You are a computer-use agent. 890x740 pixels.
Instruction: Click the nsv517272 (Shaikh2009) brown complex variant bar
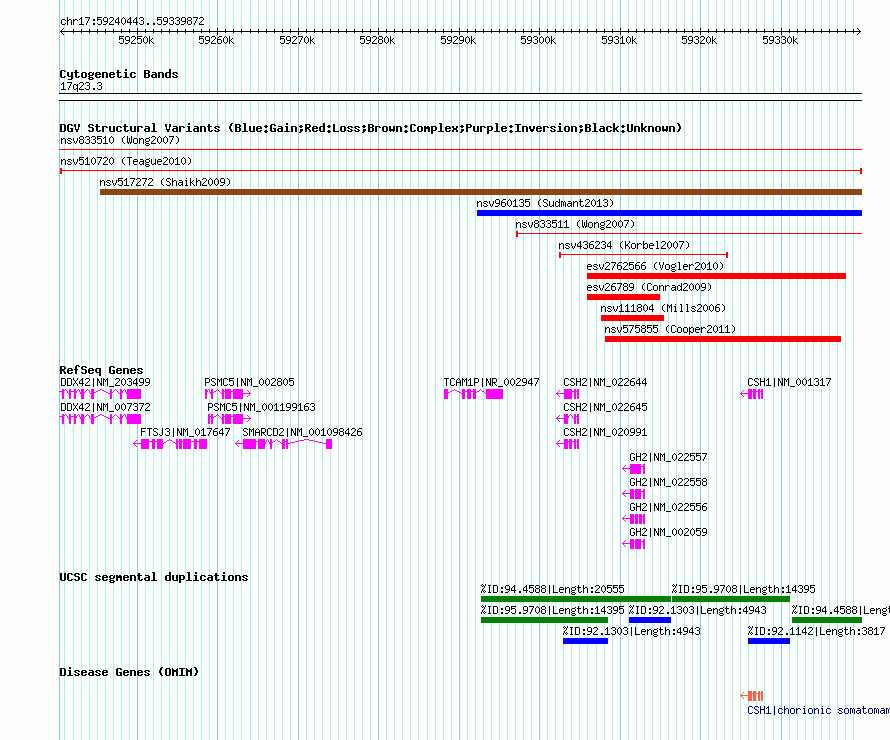[481, 192]
